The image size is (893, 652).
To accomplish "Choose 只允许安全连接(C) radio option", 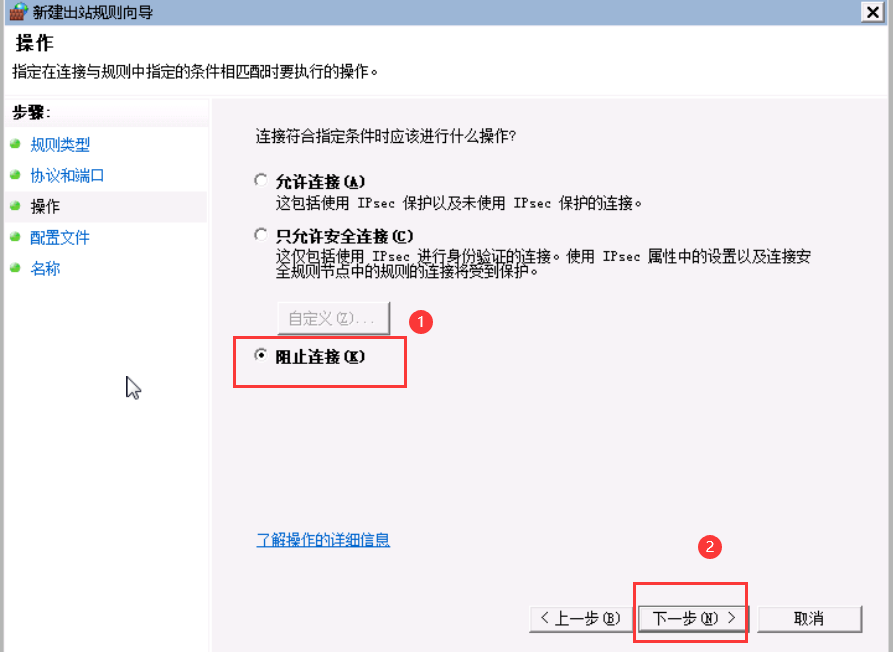I will 260,235.
